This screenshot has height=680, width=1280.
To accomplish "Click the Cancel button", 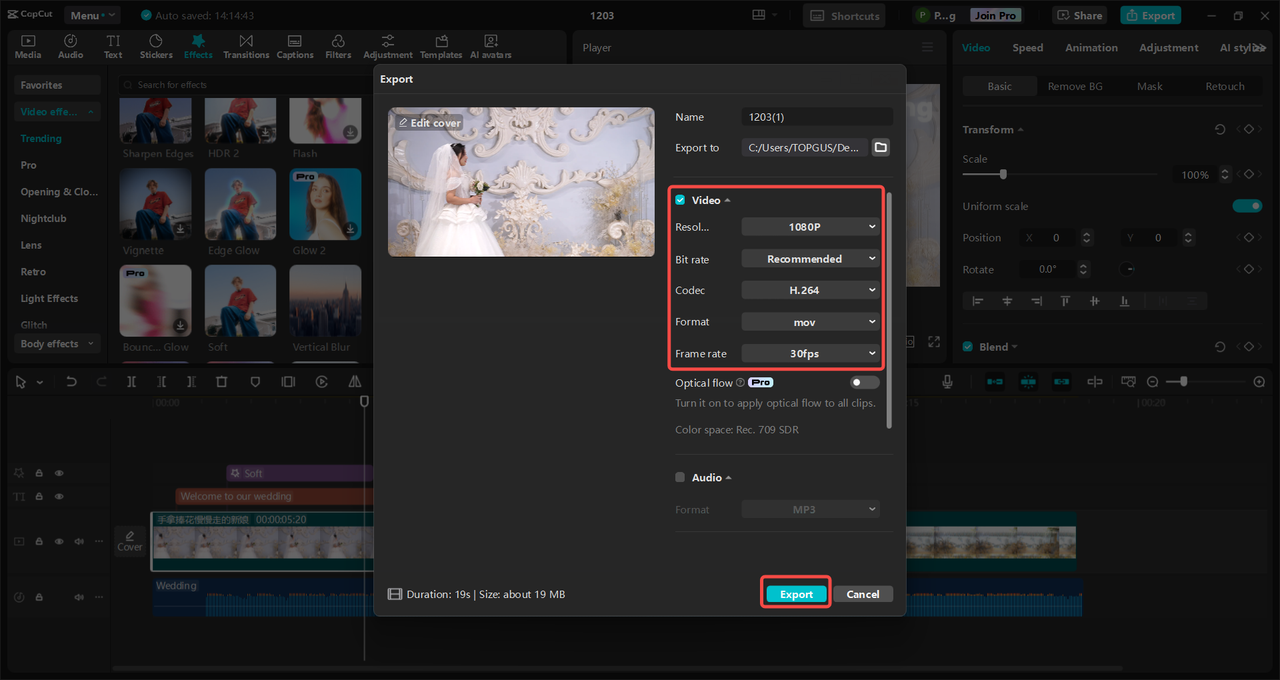I will [863, 594].
